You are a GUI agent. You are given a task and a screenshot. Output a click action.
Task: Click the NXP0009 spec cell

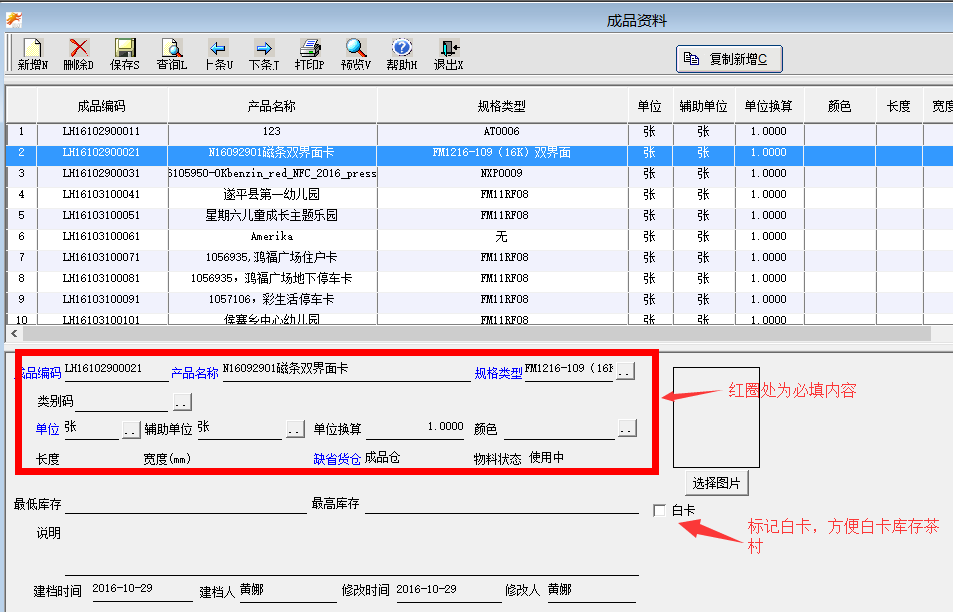coord(502,173)
